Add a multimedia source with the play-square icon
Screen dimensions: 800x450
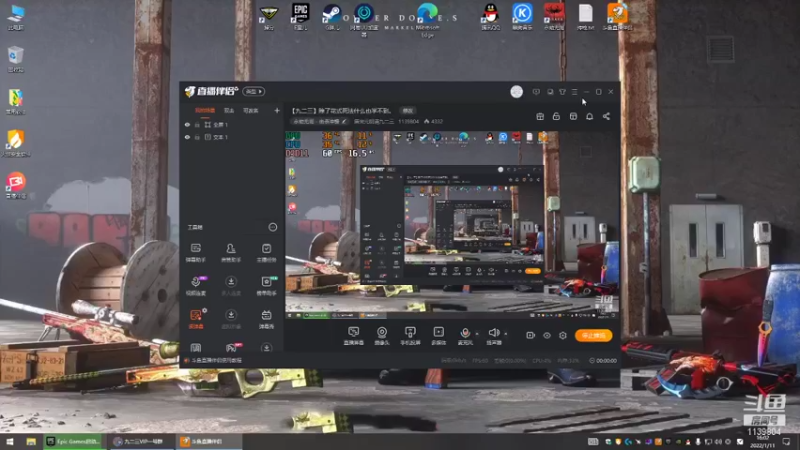[438, 336]
